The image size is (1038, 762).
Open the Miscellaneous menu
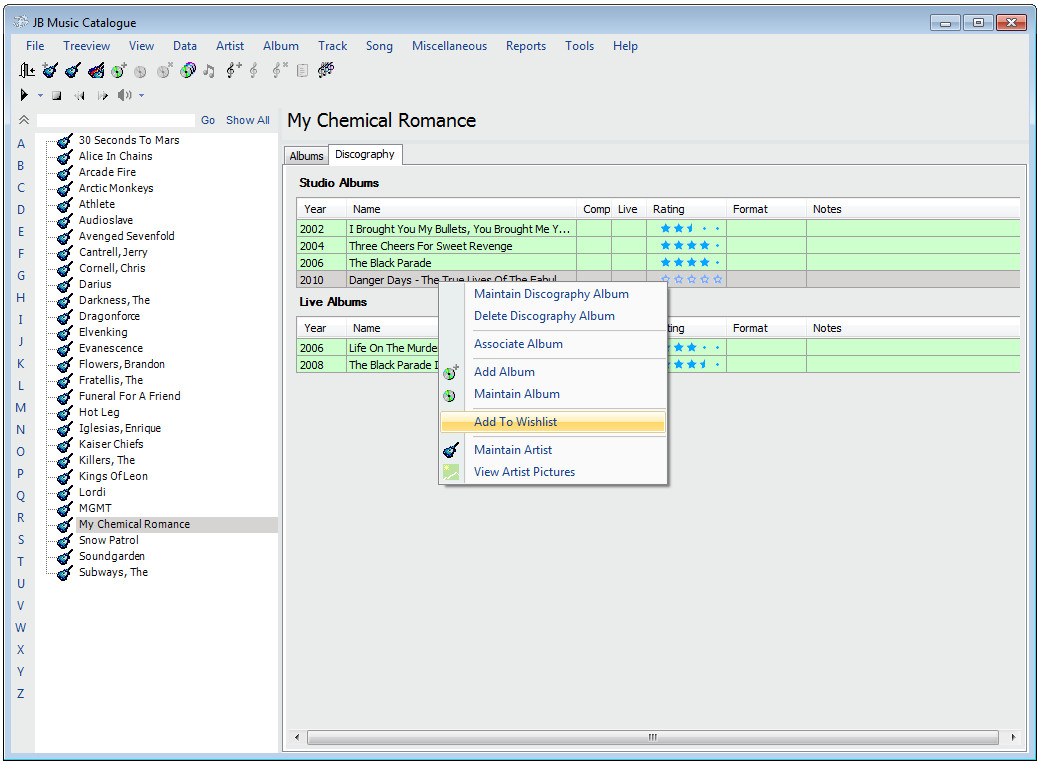tap(449, 46)
